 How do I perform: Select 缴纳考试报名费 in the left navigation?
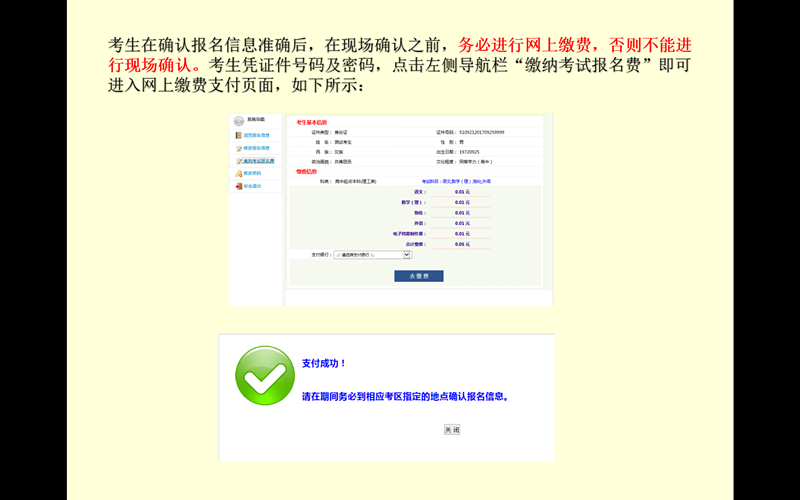click(259, 160)
